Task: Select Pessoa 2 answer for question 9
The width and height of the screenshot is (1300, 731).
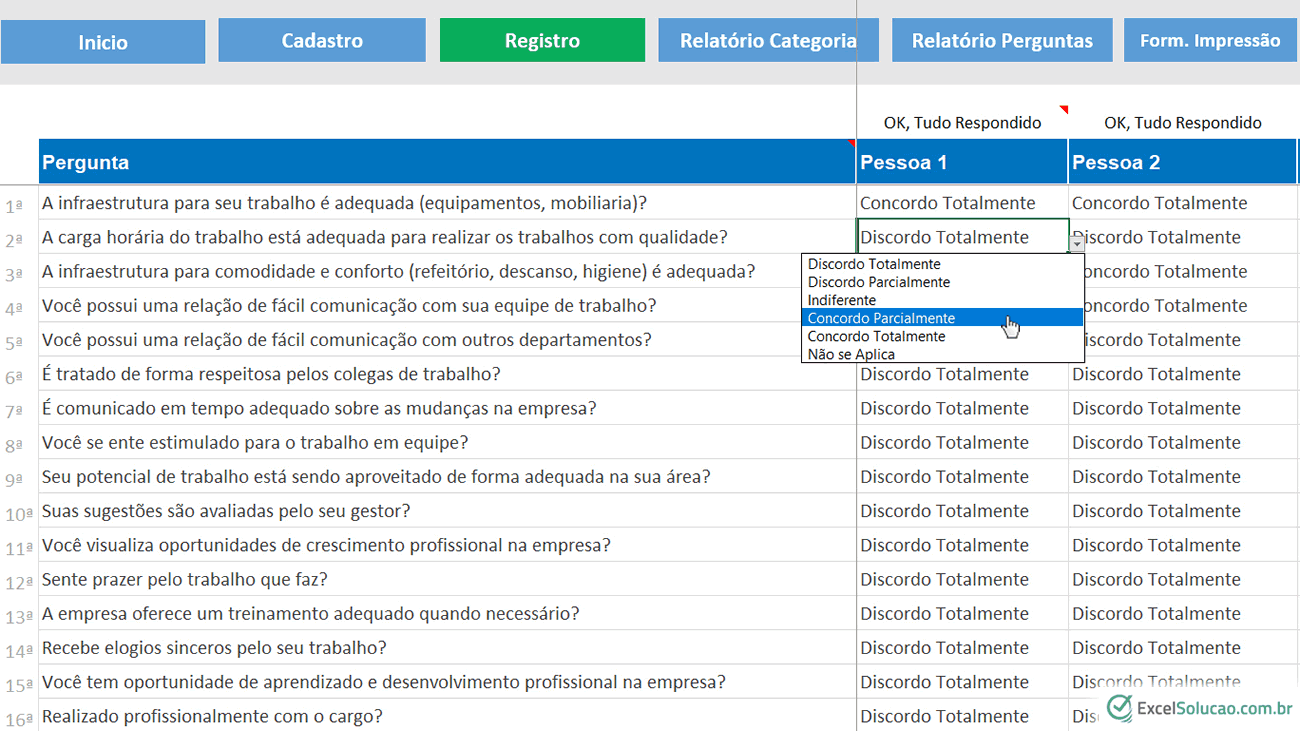Action: [x=1182, y=477]
